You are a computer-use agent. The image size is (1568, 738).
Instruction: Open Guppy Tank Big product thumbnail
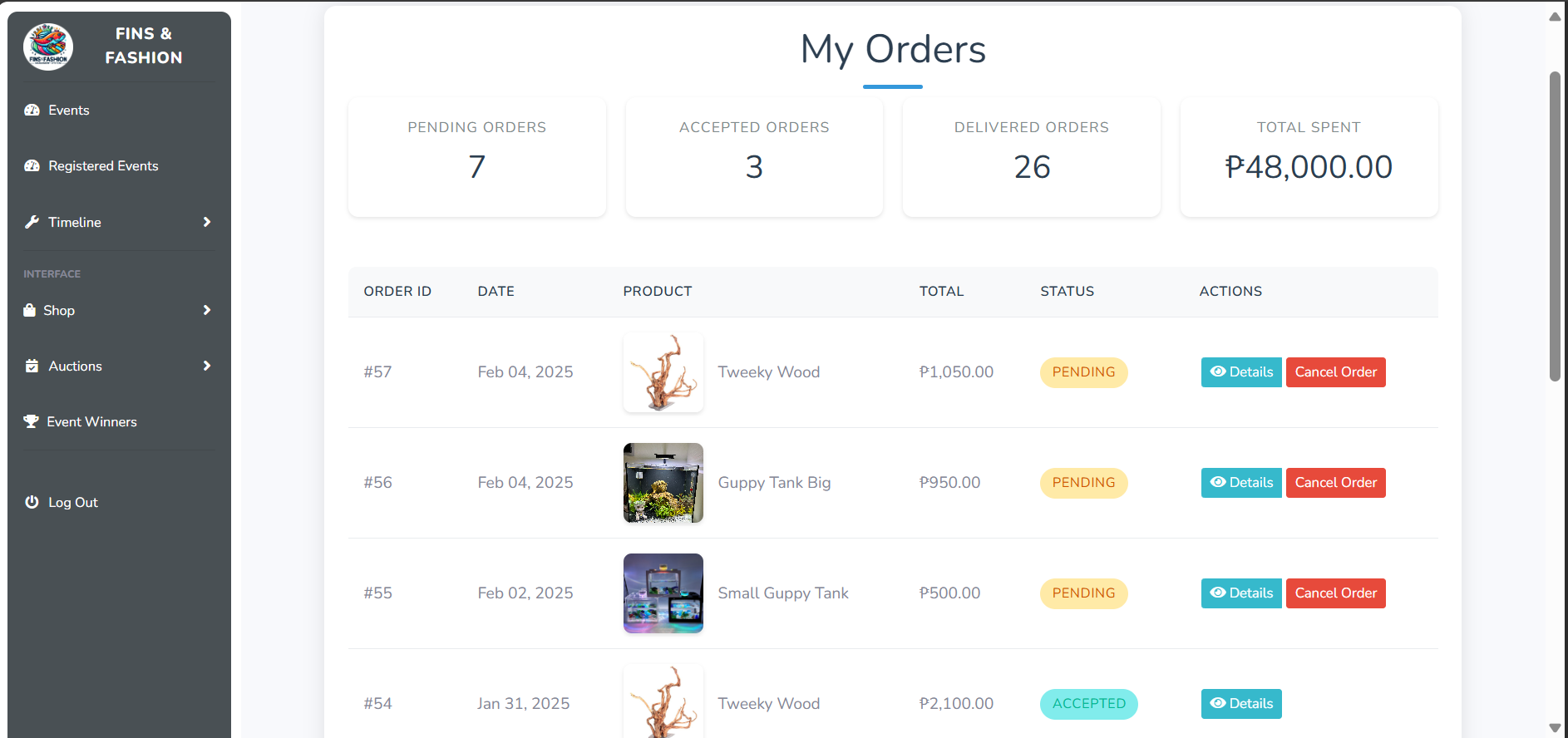click(x=663, y=483)
